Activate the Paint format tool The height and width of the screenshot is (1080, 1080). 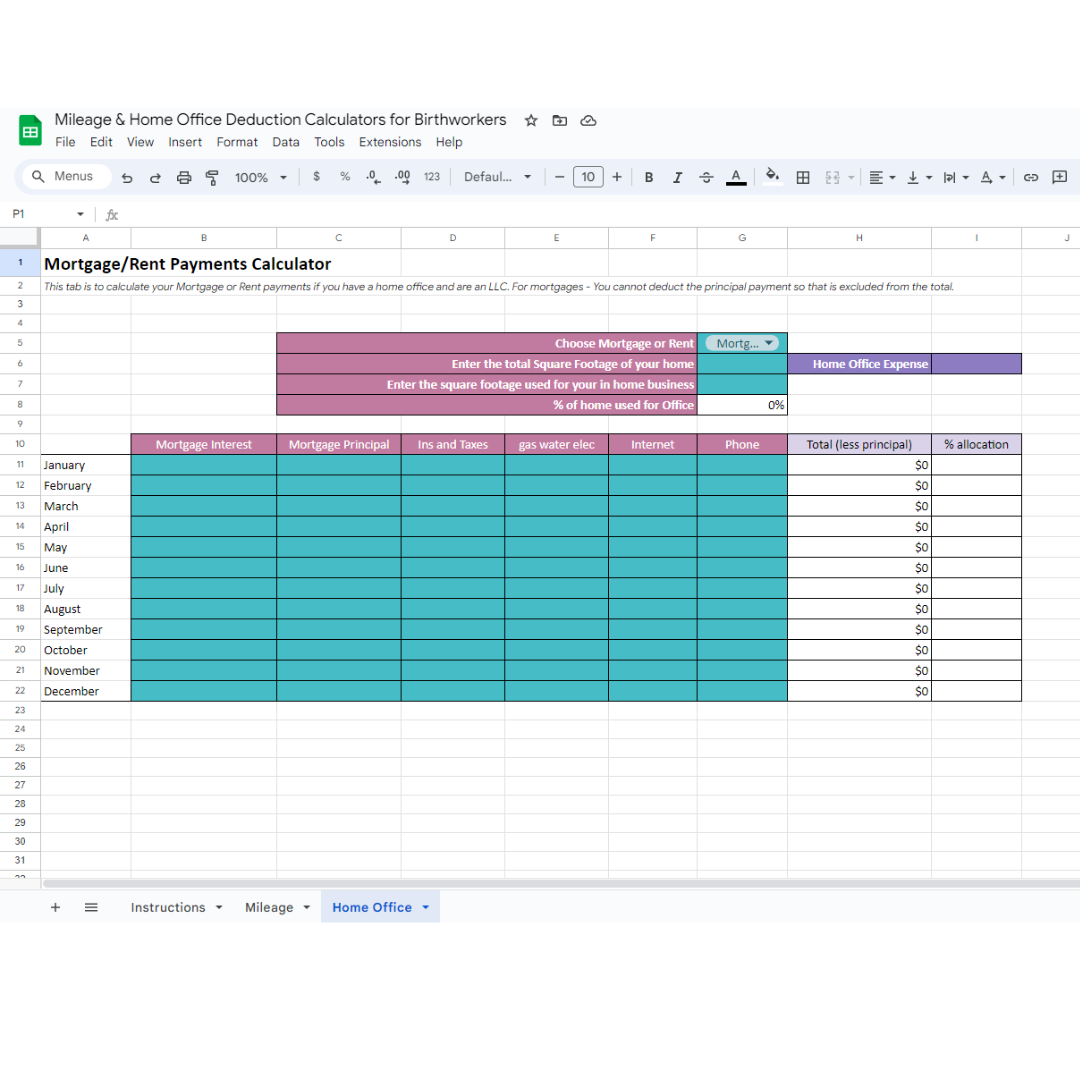tap(212, 178)
